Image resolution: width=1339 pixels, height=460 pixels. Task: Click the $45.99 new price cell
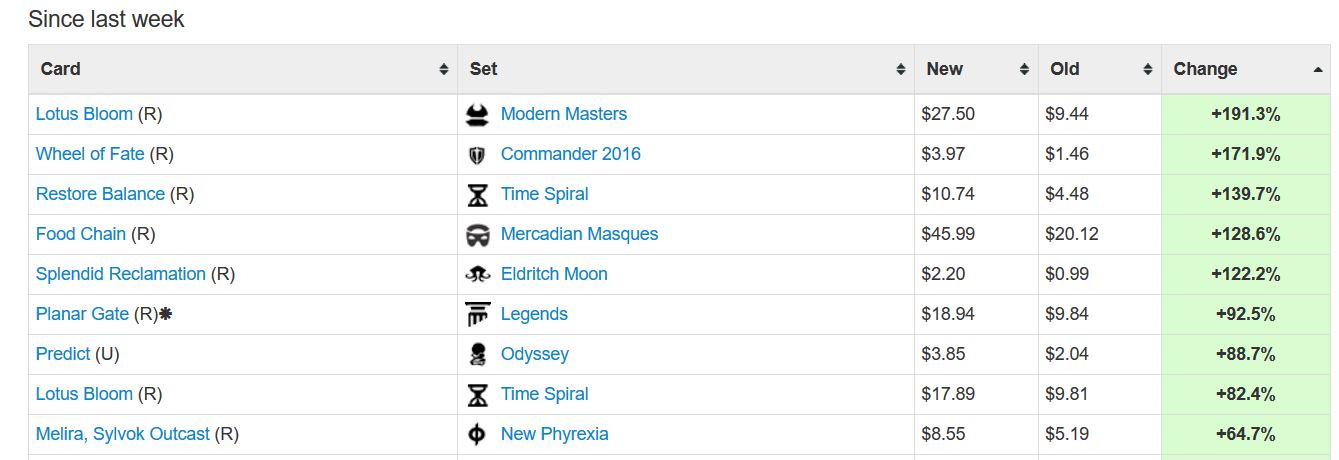point(948,234)
